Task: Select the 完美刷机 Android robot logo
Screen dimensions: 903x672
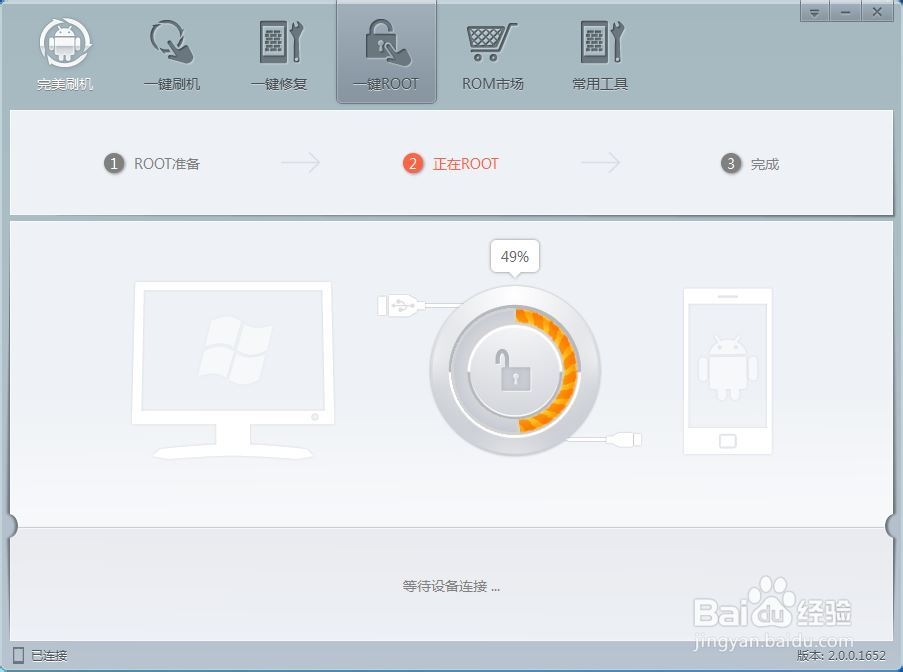Action: point(65,45)
